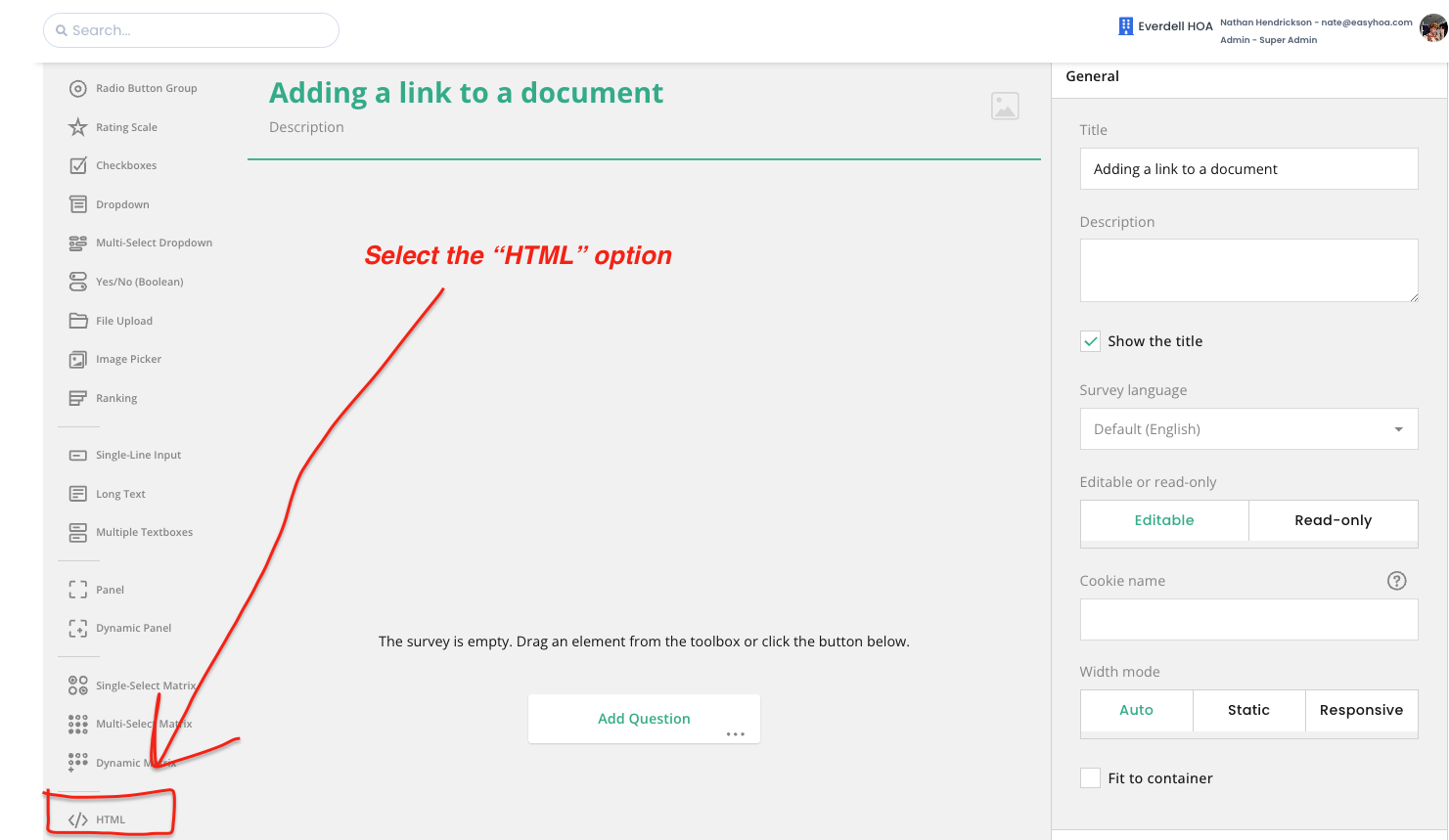Open question type options via three dots
Image resolution: width=1449 pixels, height=840 pixels.
736,733
